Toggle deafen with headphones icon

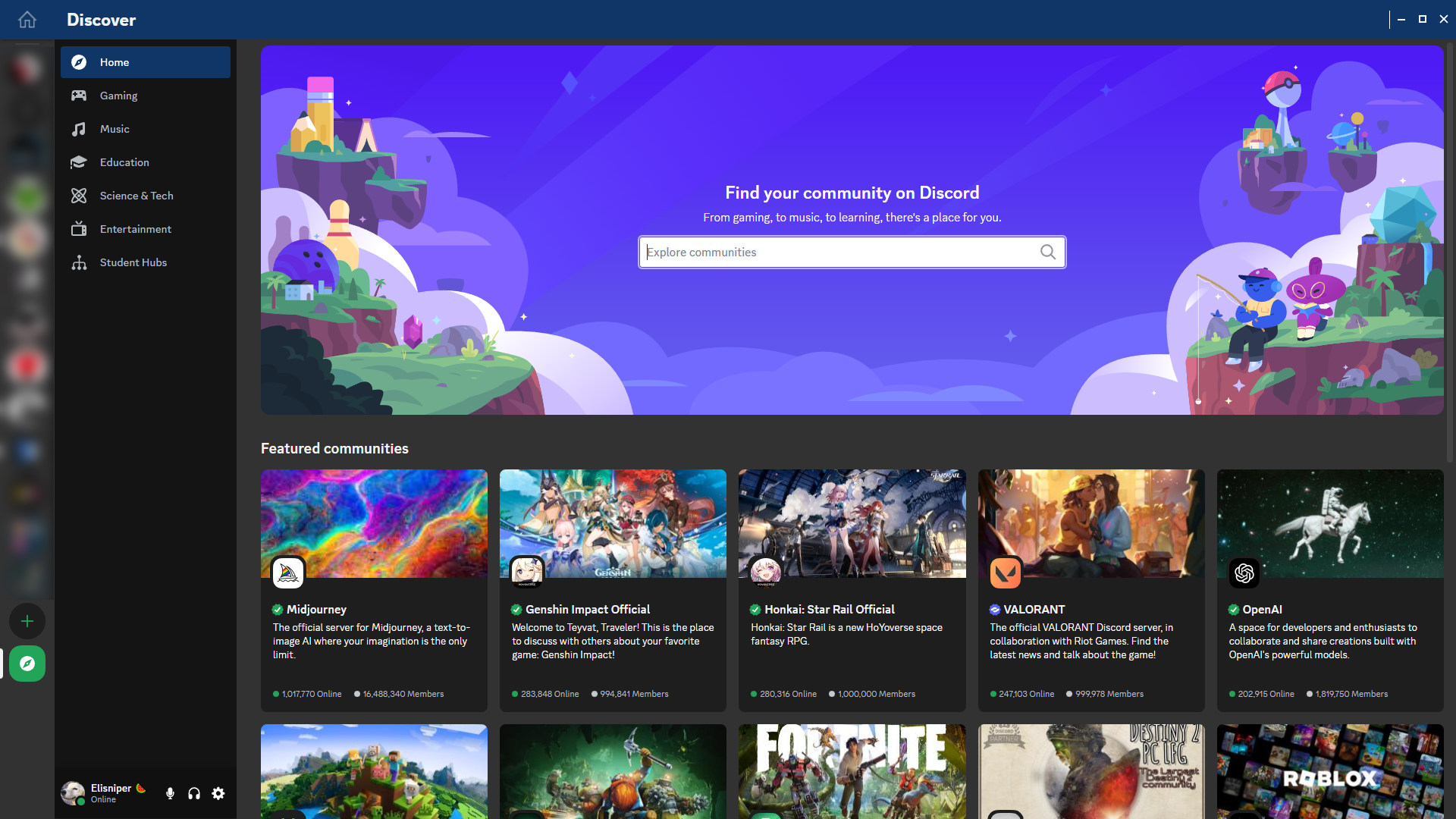point(194,793)
